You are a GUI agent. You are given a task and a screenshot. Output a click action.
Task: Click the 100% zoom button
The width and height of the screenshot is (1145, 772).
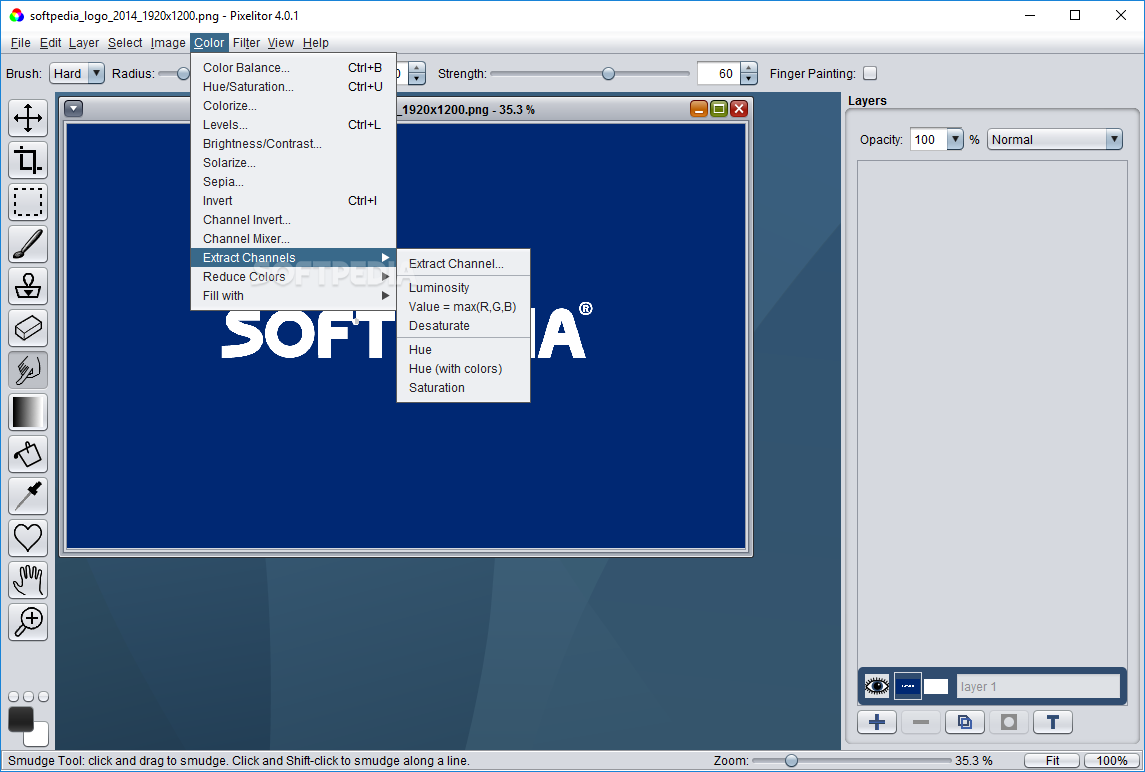pyautogui.click(x=1111, y=761)
